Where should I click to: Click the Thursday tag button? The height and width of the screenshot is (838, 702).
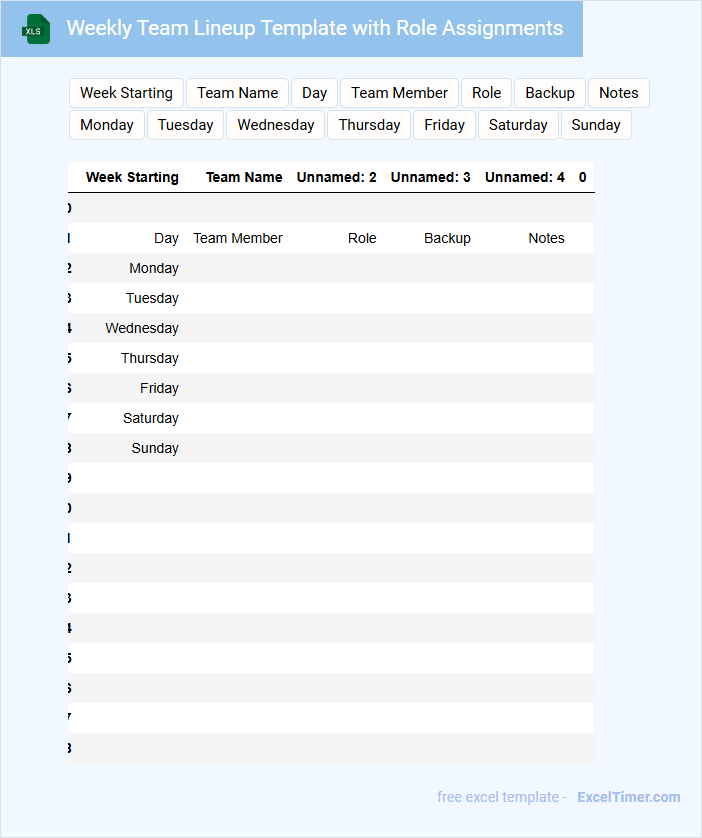coord(369,125)
